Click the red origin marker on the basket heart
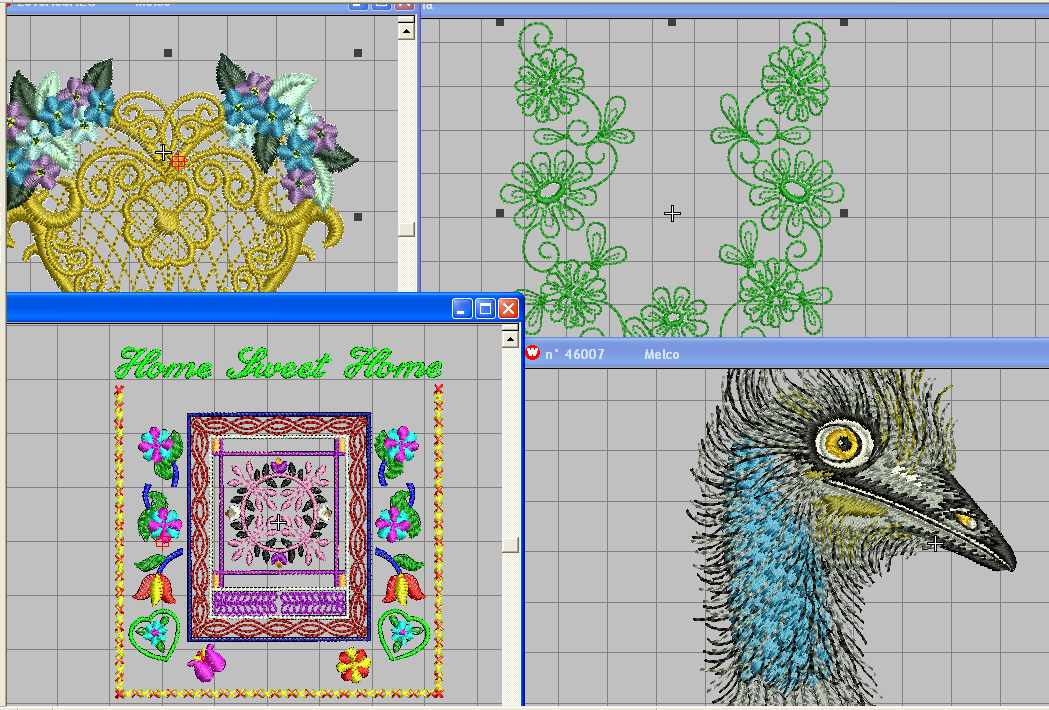 point(178,161)
